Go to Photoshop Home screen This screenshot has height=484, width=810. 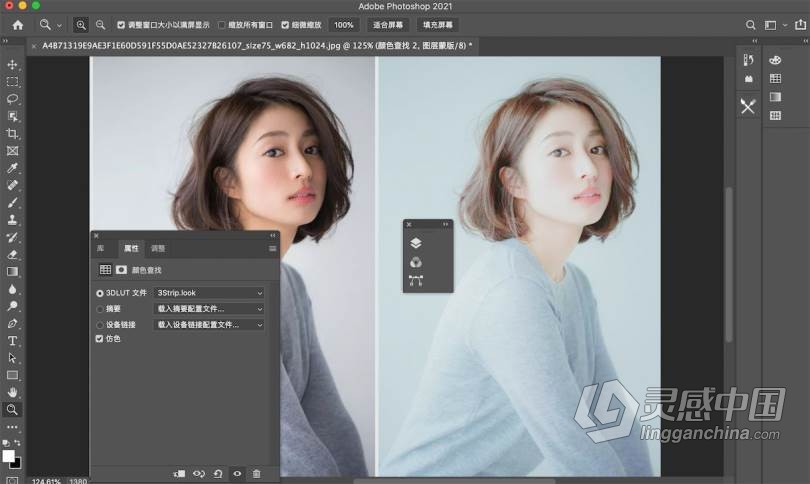coord(18,25)
